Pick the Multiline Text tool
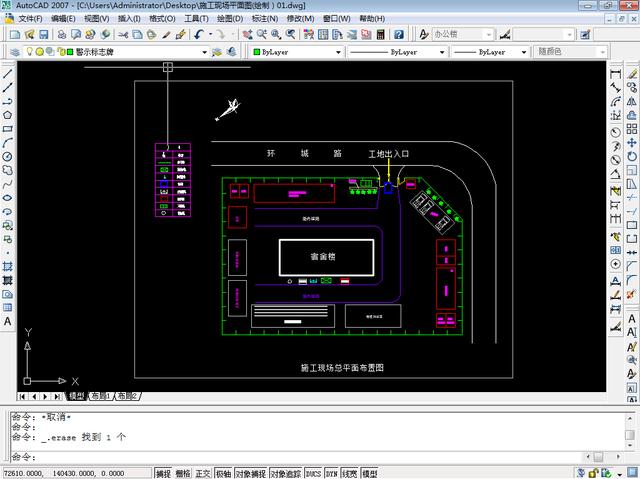Viewport: 640px width, 479px height. coord(7,322)
